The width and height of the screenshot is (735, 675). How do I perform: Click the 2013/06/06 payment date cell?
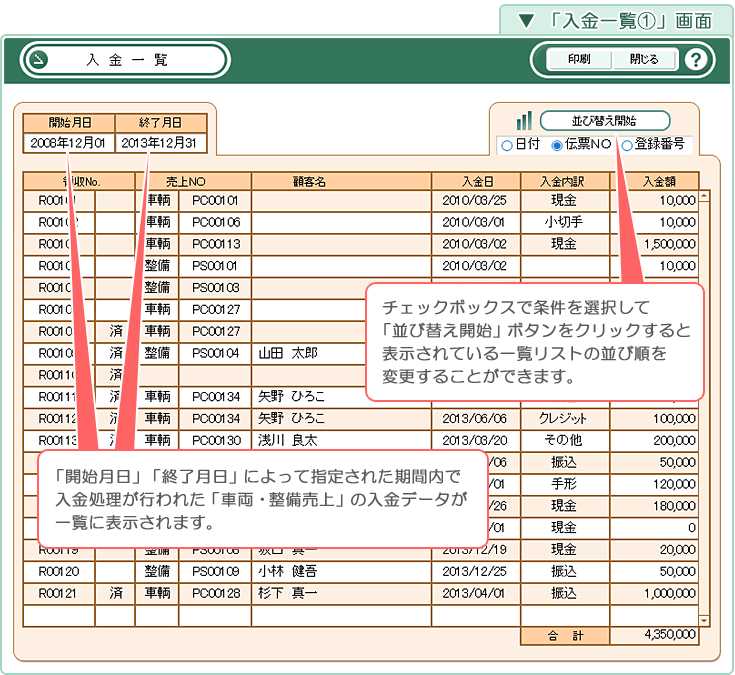tap(476, 419)
